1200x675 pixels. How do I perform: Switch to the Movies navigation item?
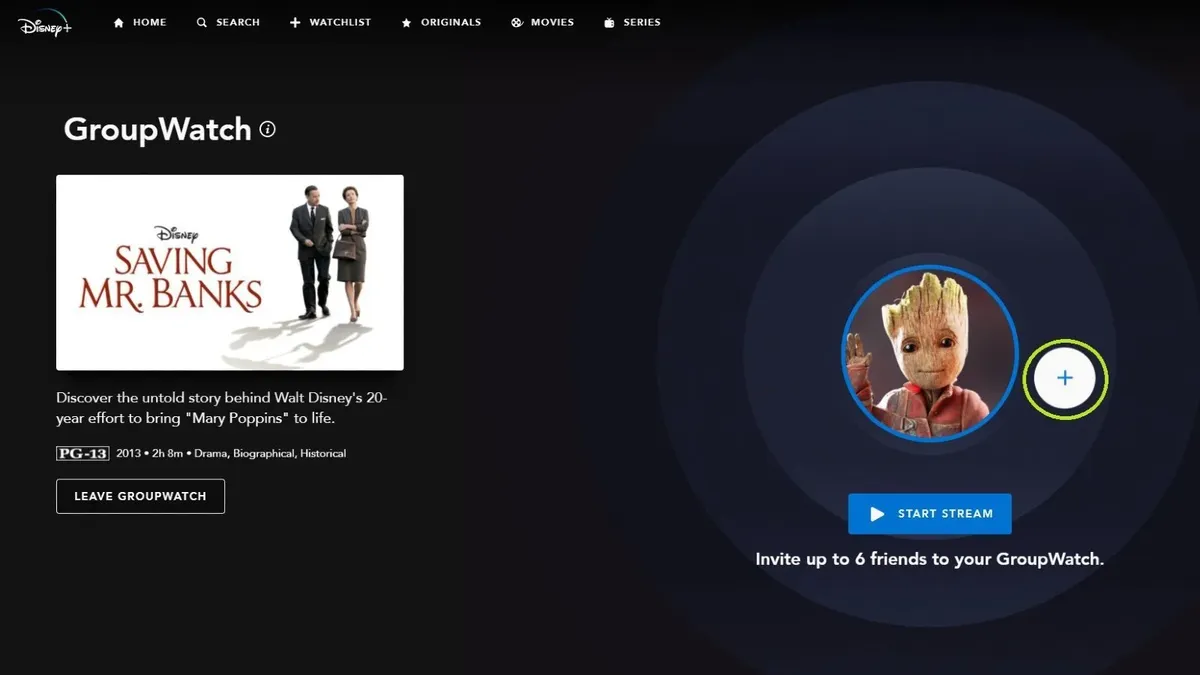(543, 22)
